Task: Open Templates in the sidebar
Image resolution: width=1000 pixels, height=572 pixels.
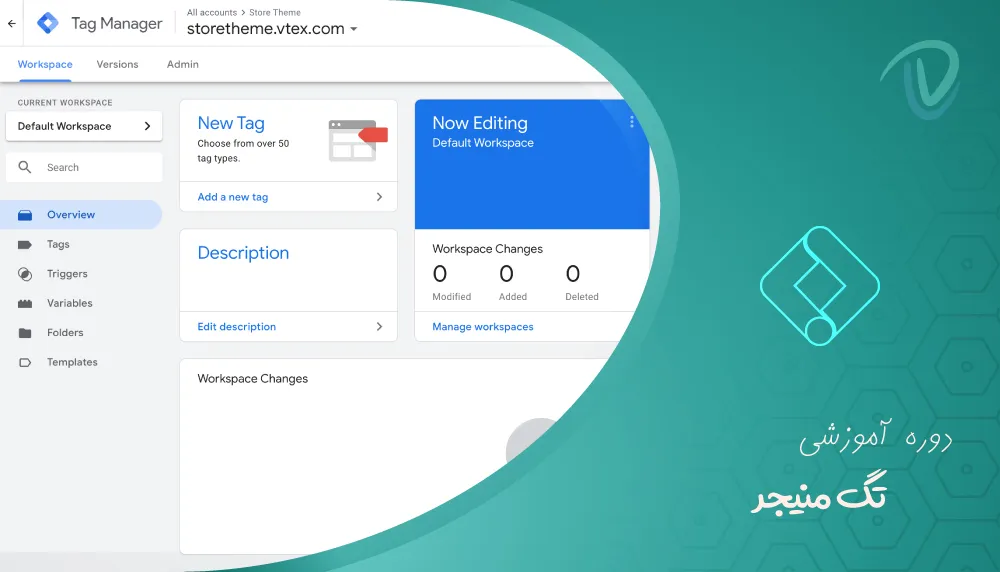Action: click(72, 362)
